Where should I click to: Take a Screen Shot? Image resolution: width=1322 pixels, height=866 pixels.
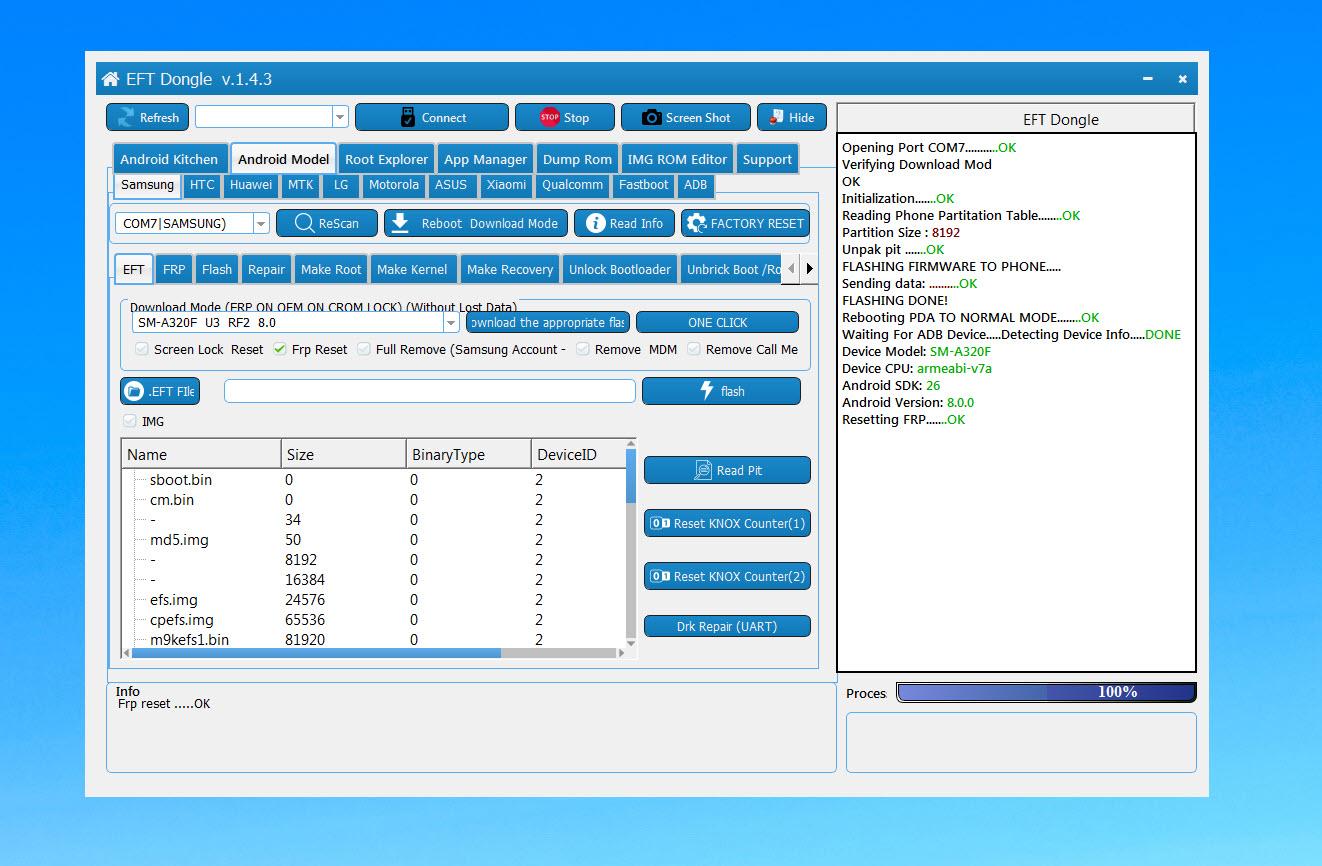pyautogui.click(x=685, y=117)
